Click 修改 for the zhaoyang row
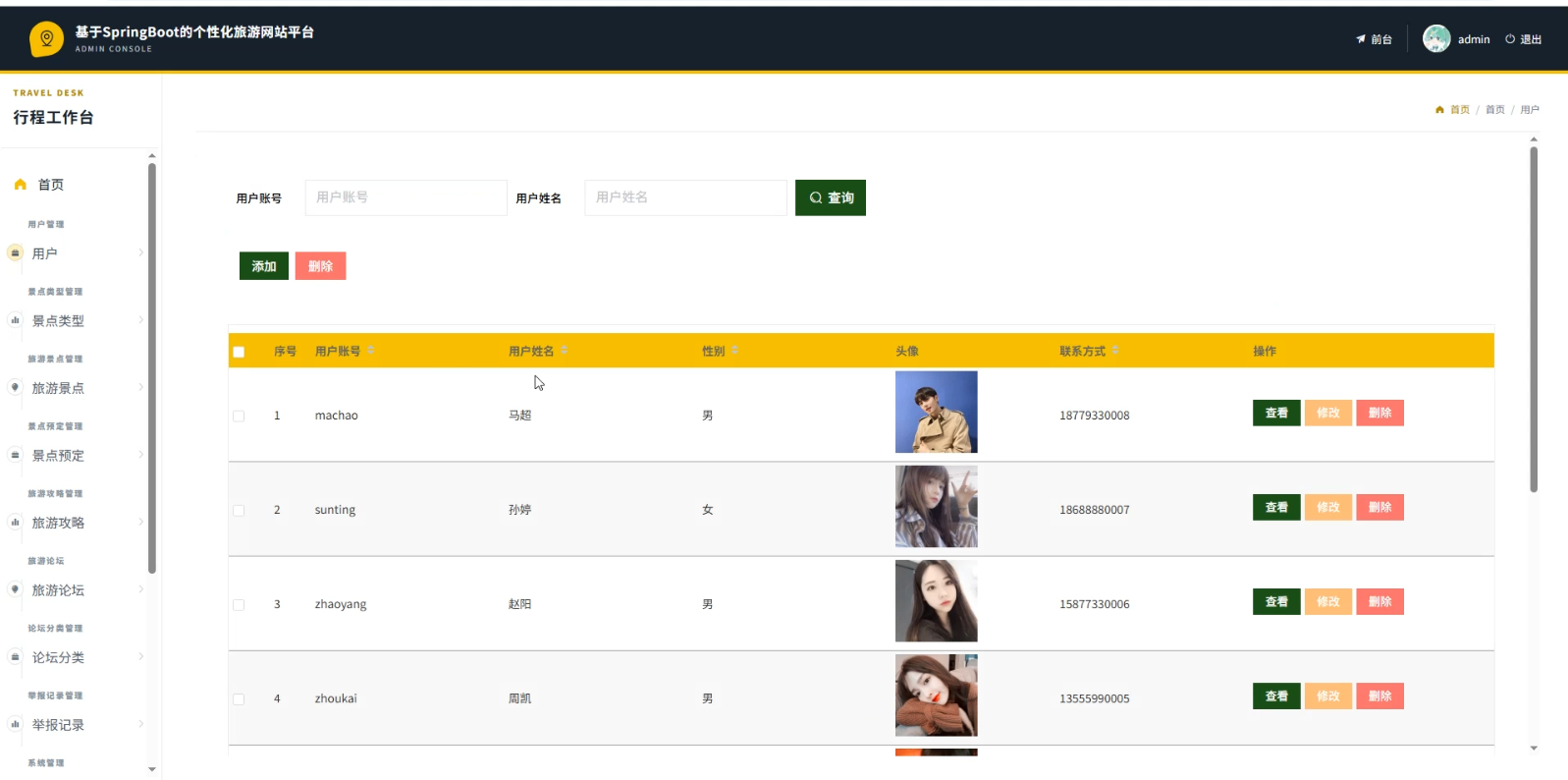The image size is (1568, 780). coord(1328,601)
